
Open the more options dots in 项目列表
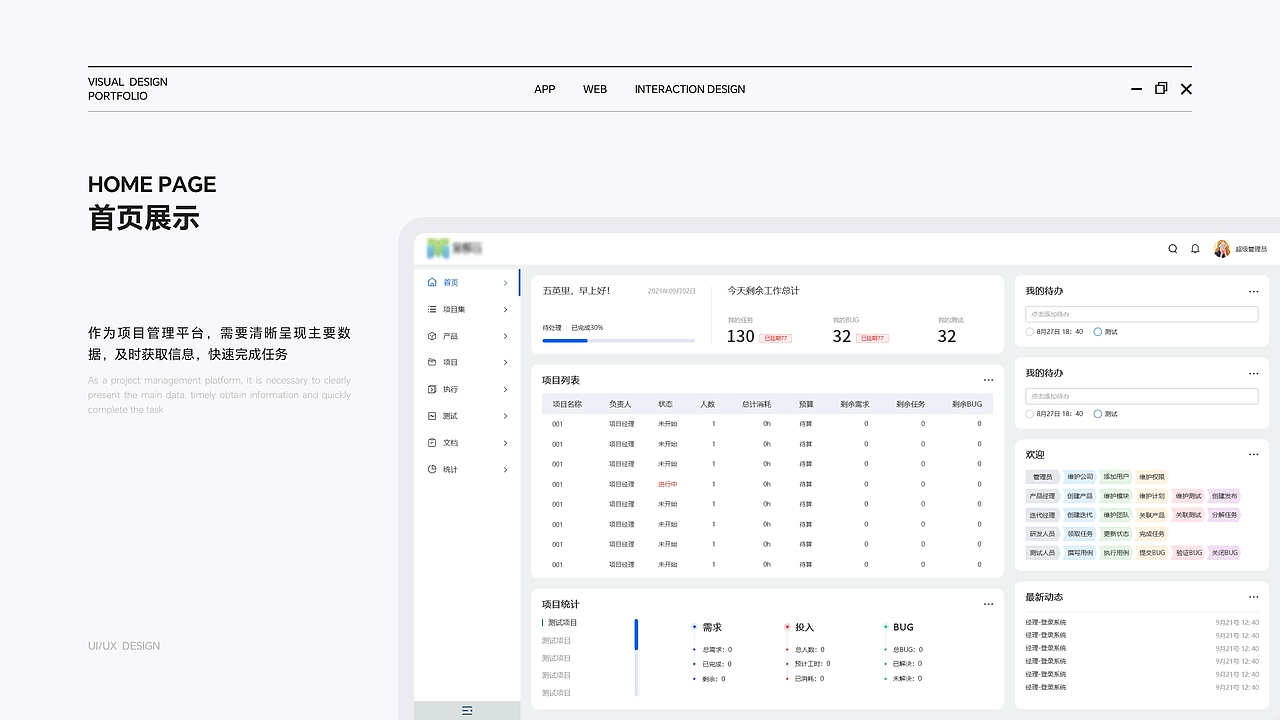[x=988, y=380]
